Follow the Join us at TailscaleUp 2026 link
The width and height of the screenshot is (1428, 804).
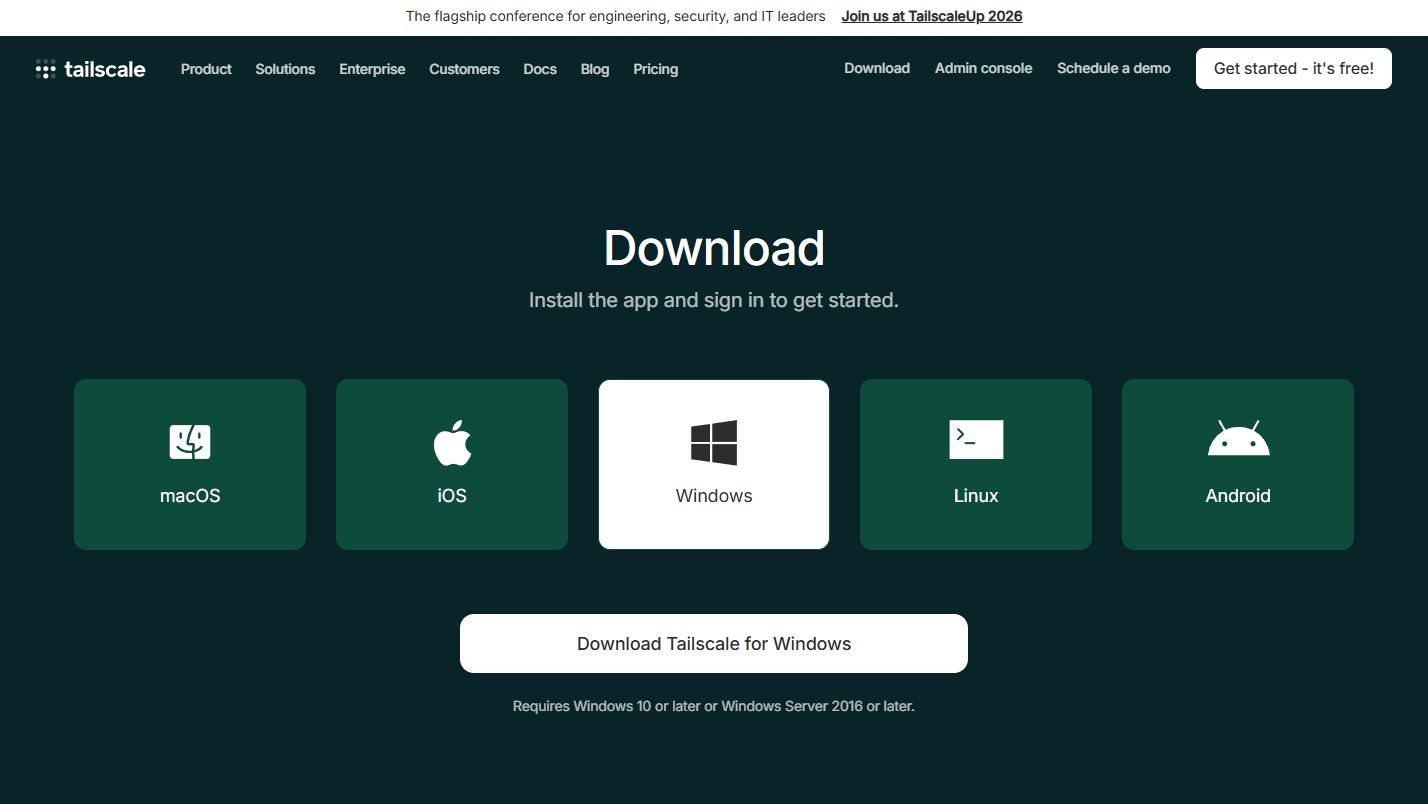point(932,16)
